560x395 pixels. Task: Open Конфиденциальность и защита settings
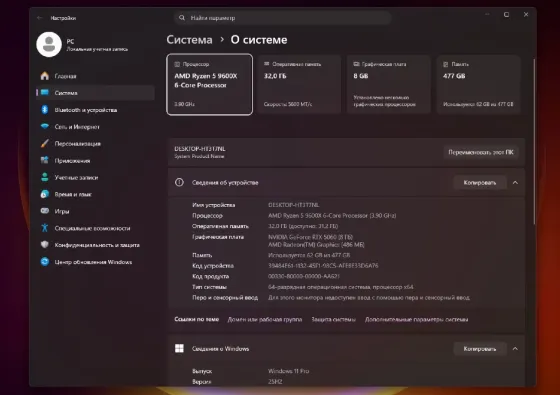(x=95, y=245)
